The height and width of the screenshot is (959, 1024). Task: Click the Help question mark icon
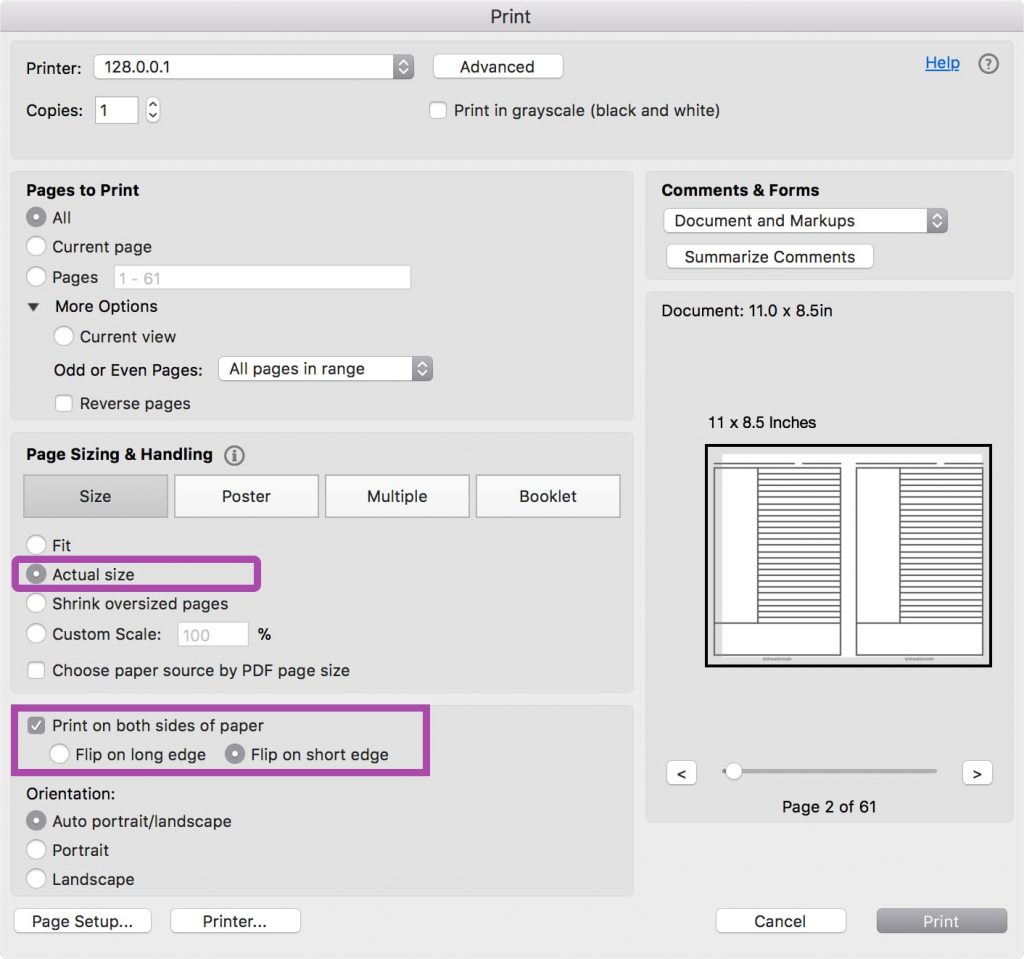(x=988, y=64)
